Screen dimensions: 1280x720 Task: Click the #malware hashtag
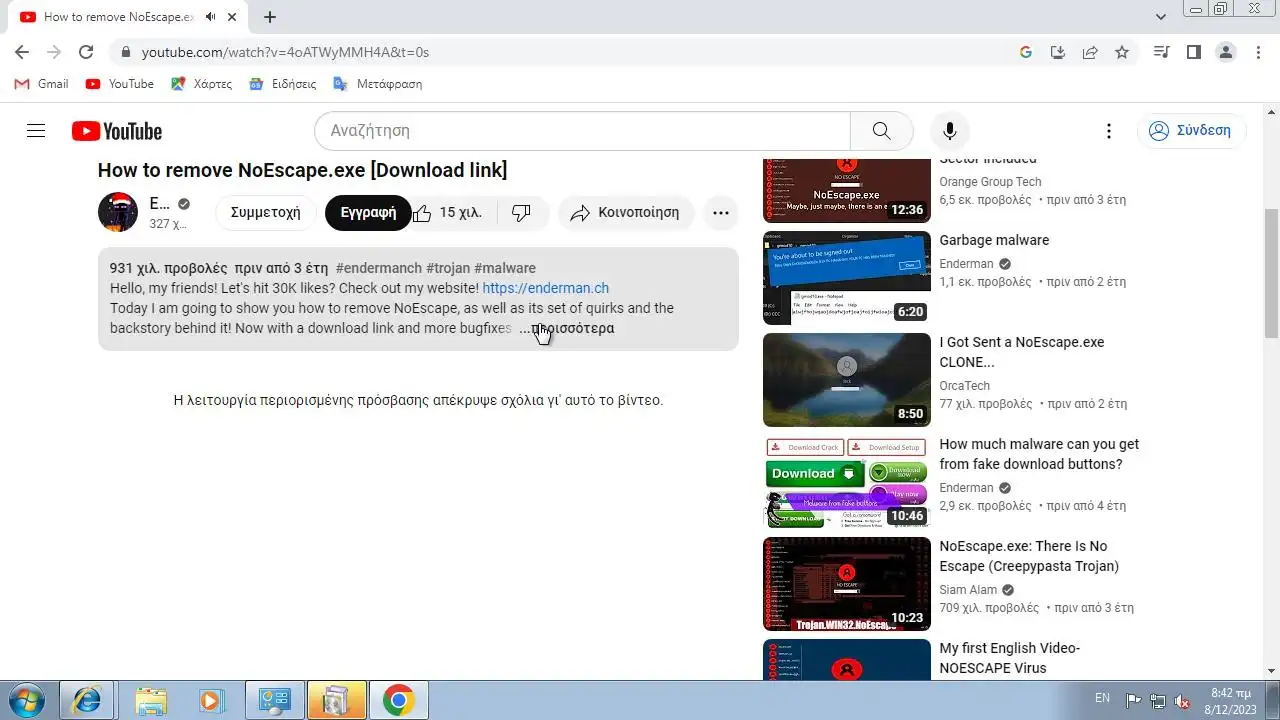click(505, 268)
